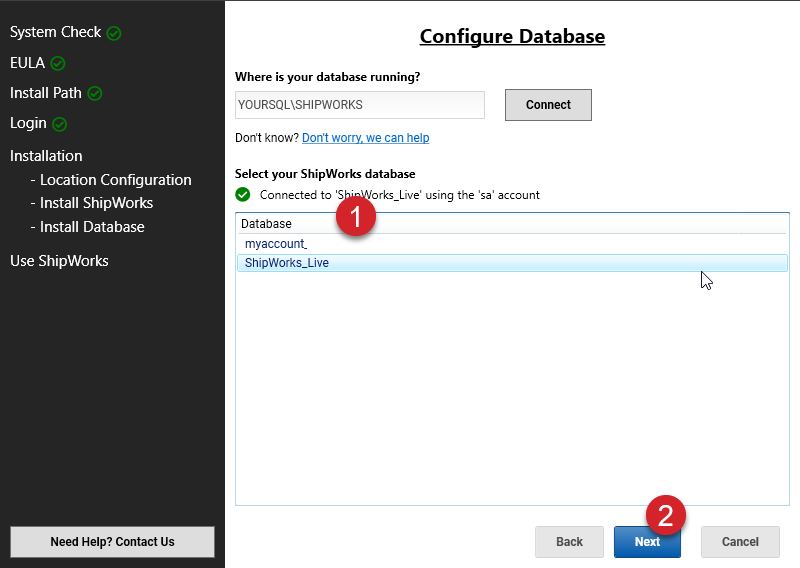
Task: Select Install Database sub-step
Action: click(87, 227)
